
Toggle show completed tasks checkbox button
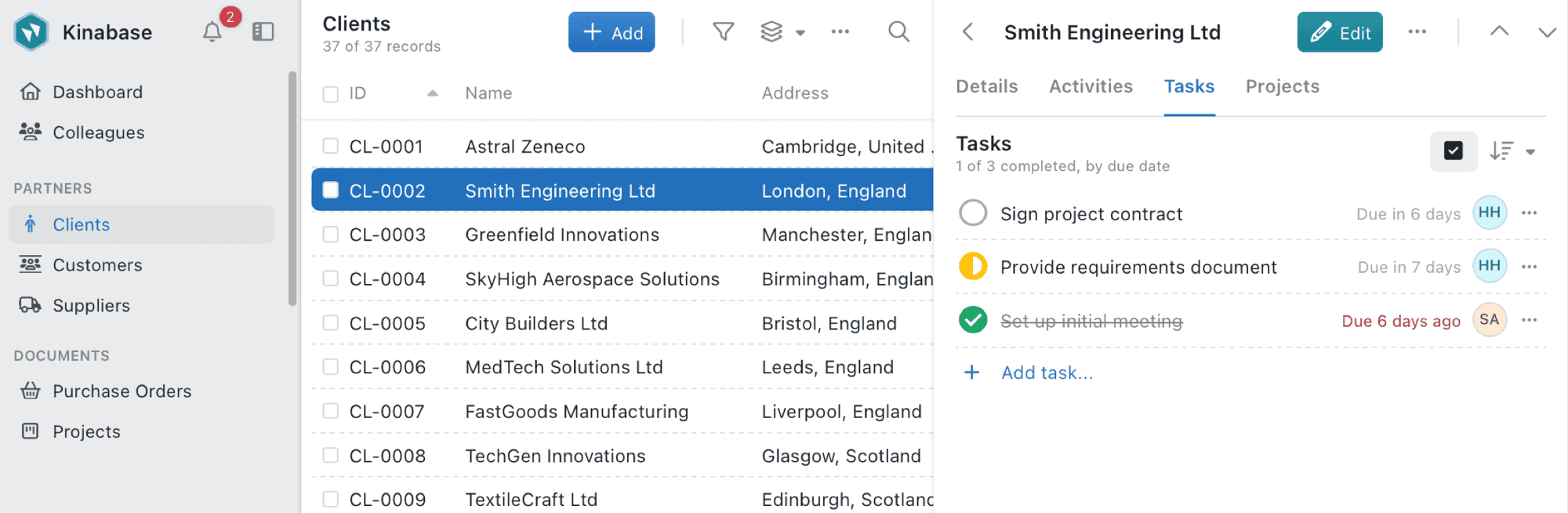pyautogui.click(x=1453, y=151)
